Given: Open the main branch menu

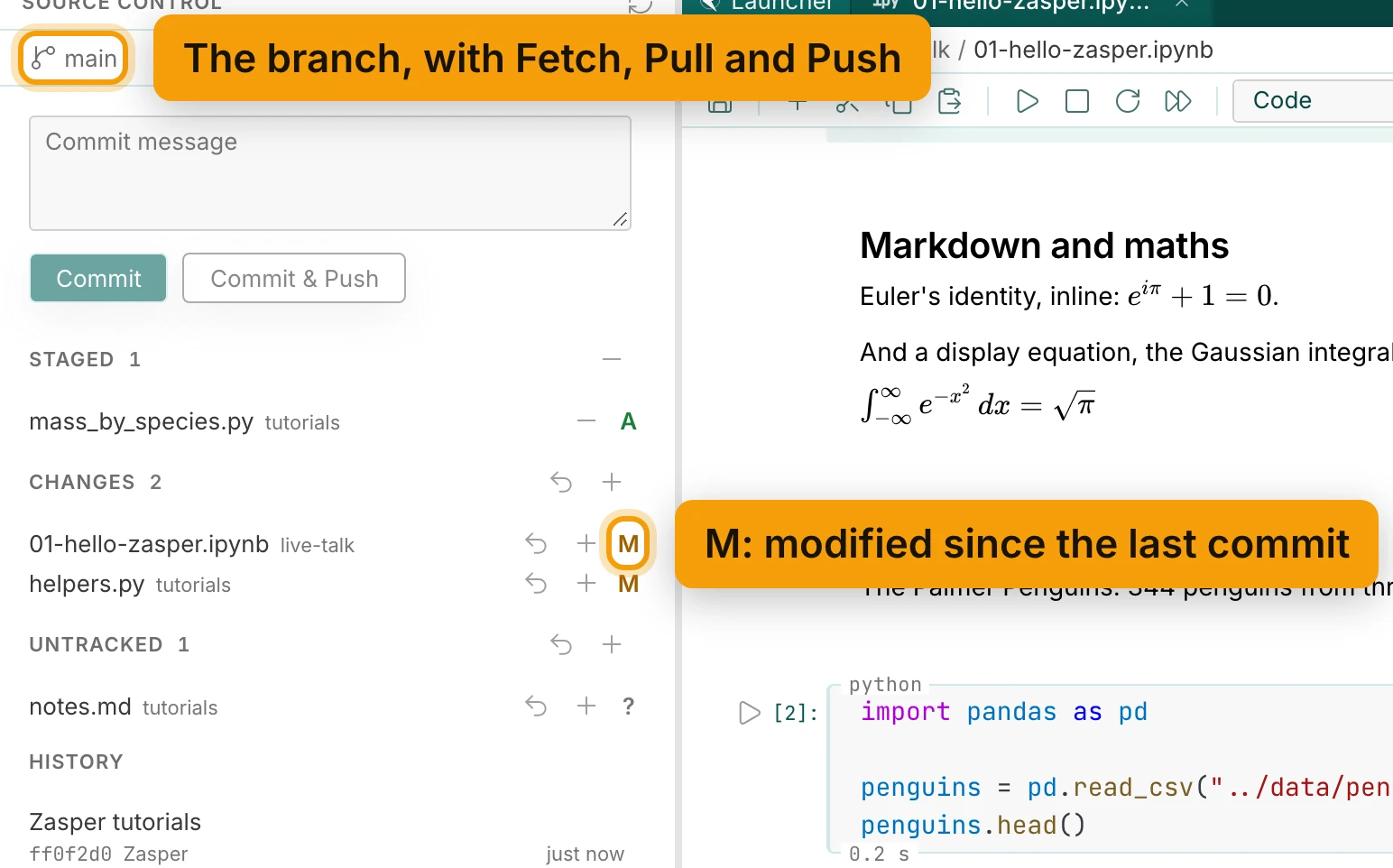Looking at the screenshot, I should 74,59.
